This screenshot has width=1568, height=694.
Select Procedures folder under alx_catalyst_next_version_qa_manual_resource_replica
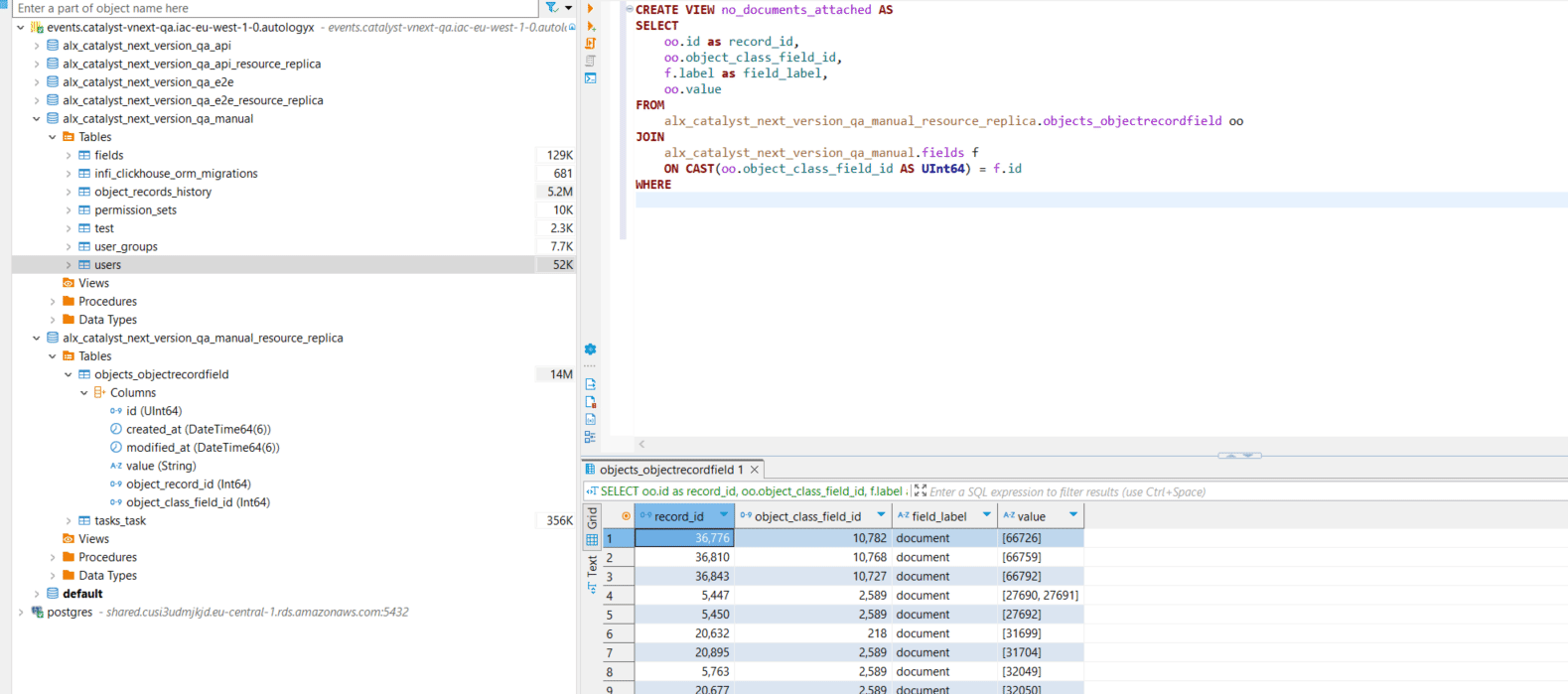point(107,558)
